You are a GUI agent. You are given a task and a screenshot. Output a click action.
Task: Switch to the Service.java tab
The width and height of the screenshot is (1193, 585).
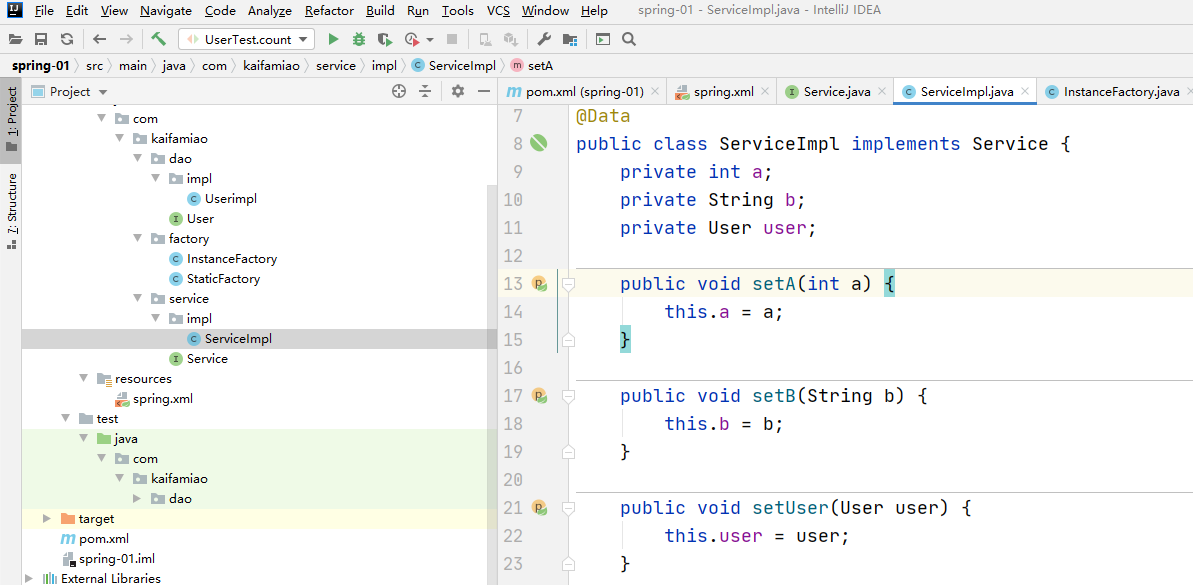click(x=837, y=91)
